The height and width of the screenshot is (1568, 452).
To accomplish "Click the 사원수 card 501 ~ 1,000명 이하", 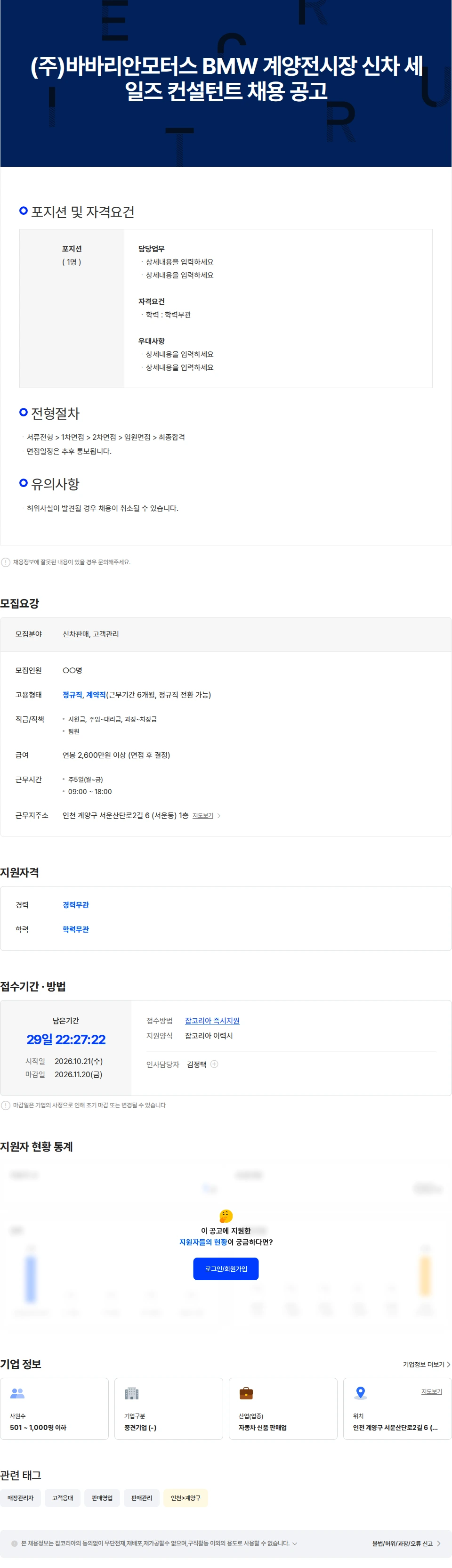I will pyautogui.click(x=54, y=1408).
